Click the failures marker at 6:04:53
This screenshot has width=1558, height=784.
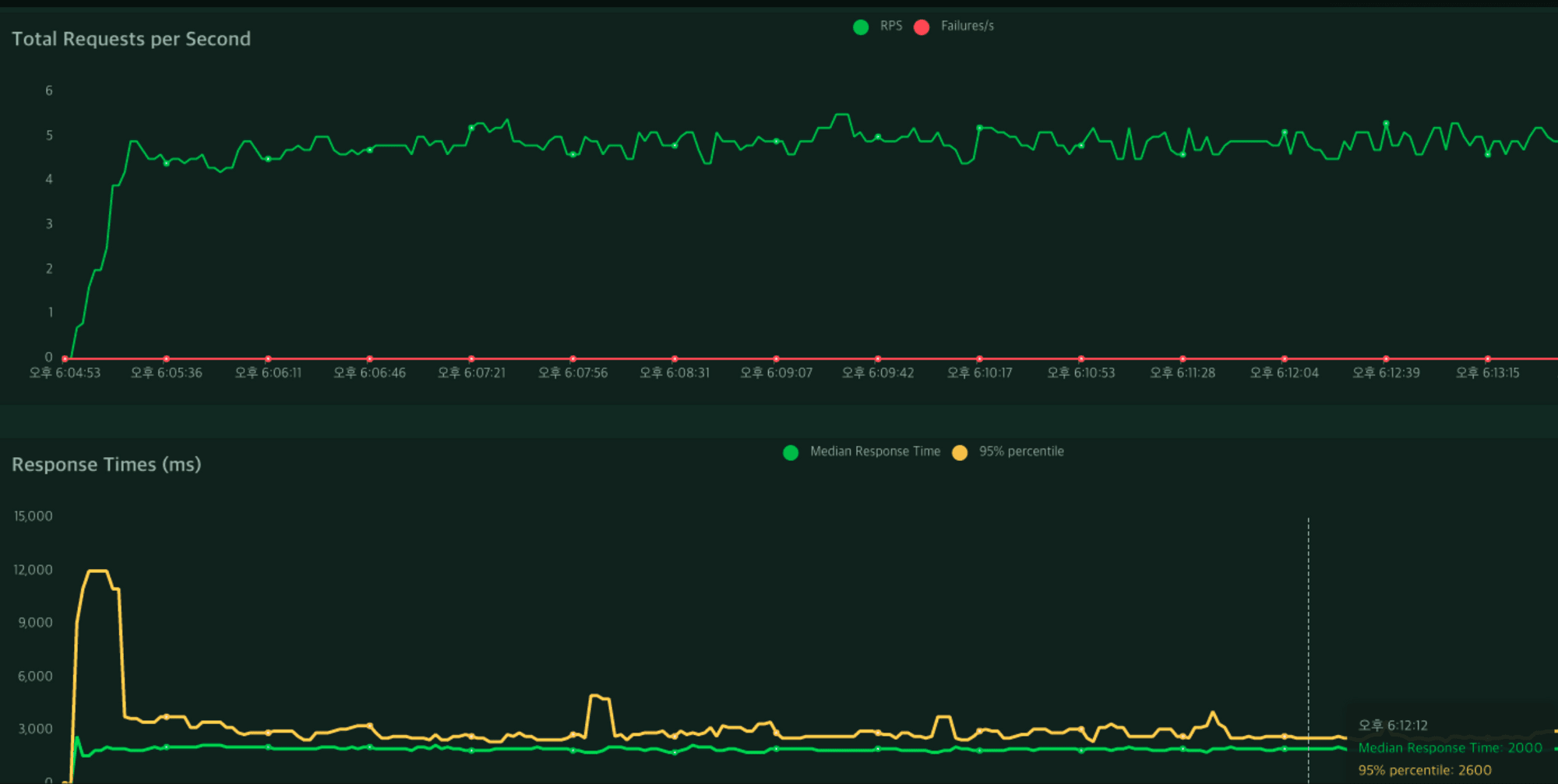pos(65,359)
